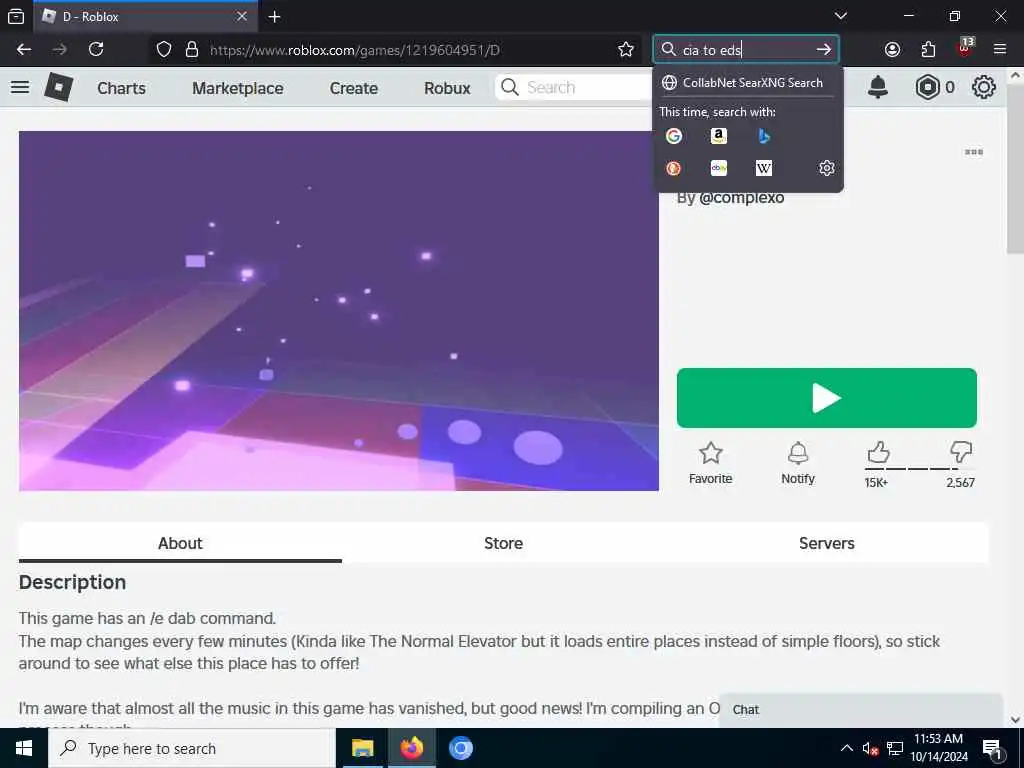The height and width of the screenshot is (768, 1024).
Task: Click the Roblox Search field
Action: pos(575,88)
